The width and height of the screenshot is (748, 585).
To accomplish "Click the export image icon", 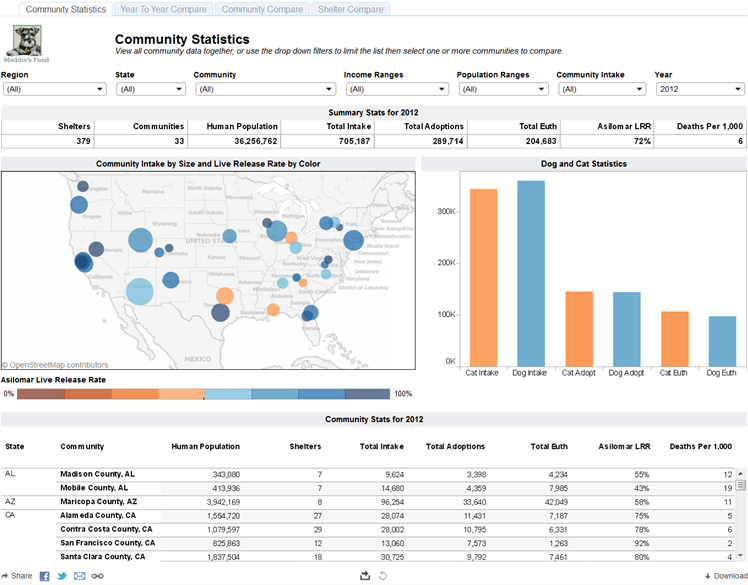I will [365, 575].
